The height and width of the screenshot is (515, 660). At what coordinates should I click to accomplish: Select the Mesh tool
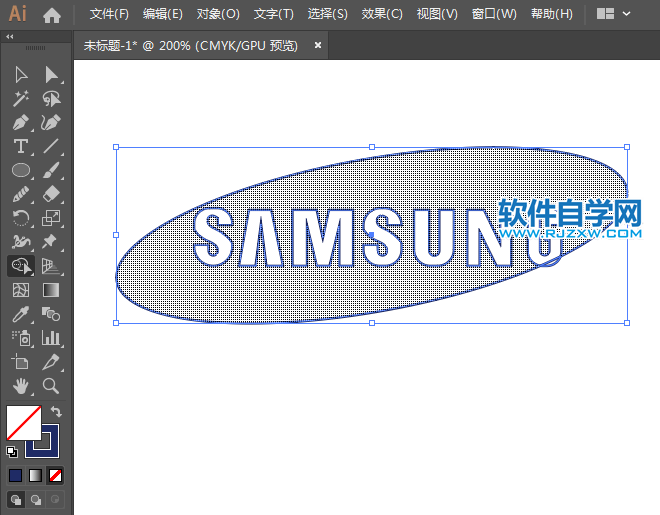21,290
